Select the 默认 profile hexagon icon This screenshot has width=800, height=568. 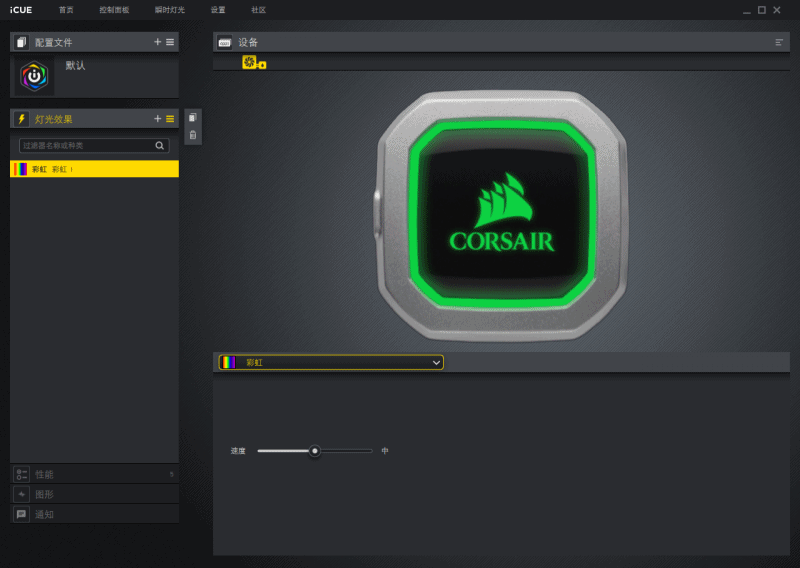point(34,76)
